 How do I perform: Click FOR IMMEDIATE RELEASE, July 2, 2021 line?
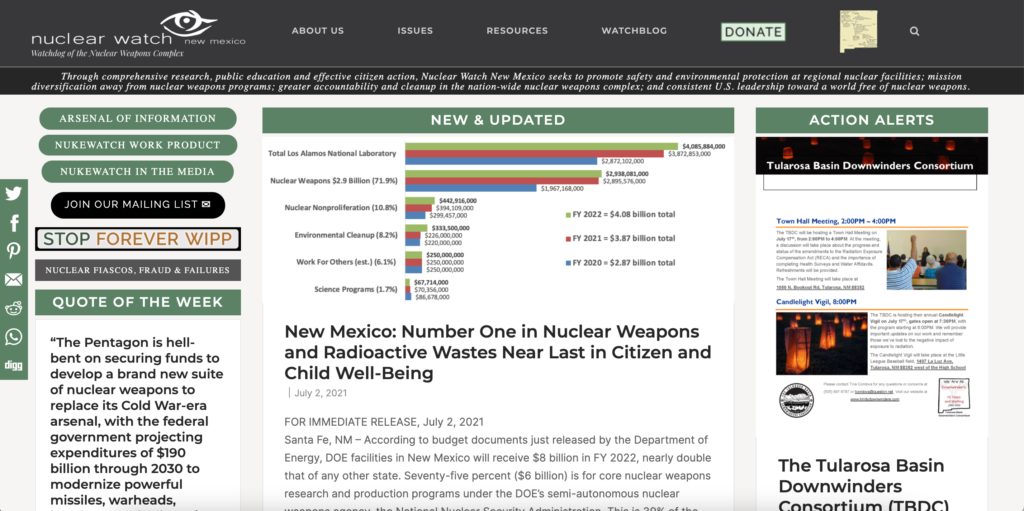[384, 421]
